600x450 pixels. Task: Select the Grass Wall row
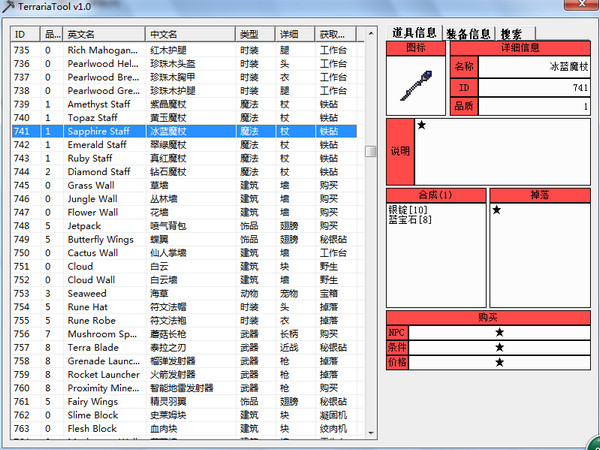pos(184,185)
